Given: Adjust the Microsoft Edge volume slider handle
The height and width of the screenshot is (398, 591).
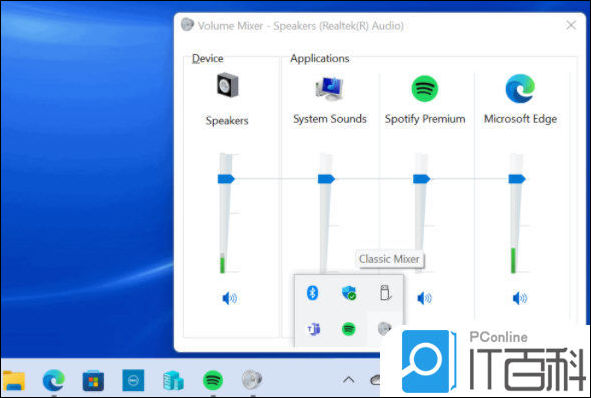Looking at the screenshot, I should (517, 179).
